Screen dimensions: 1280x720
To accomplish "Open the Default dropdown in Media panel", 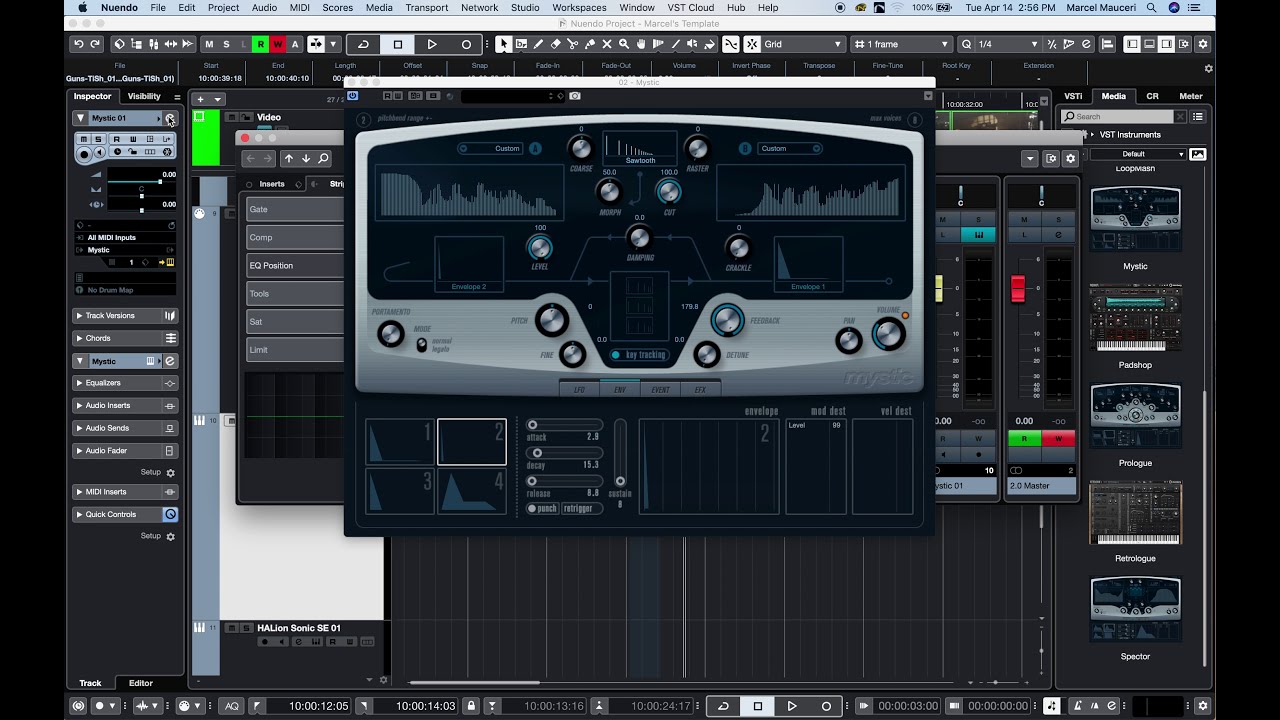I will (x=1138, y=154).
